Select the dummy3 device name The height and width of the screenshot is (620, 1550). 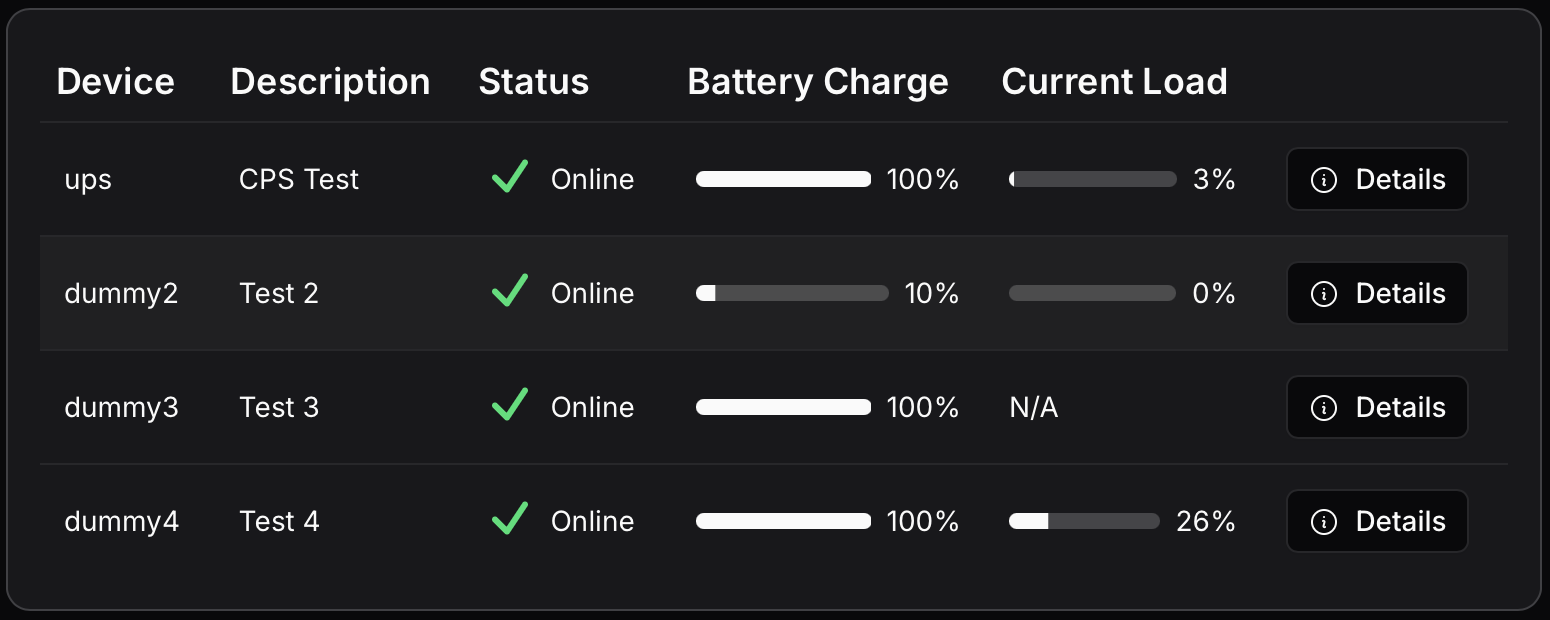pos(121,408)
